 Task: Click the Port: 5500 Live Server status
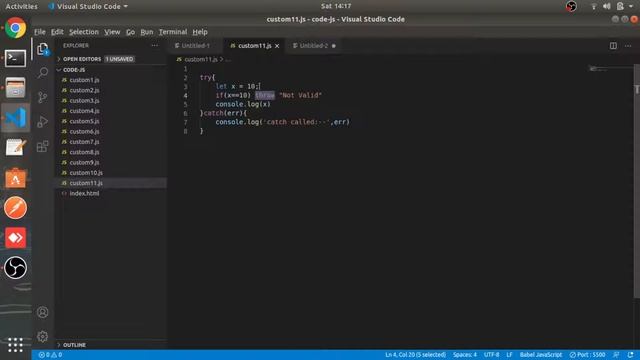587,355
